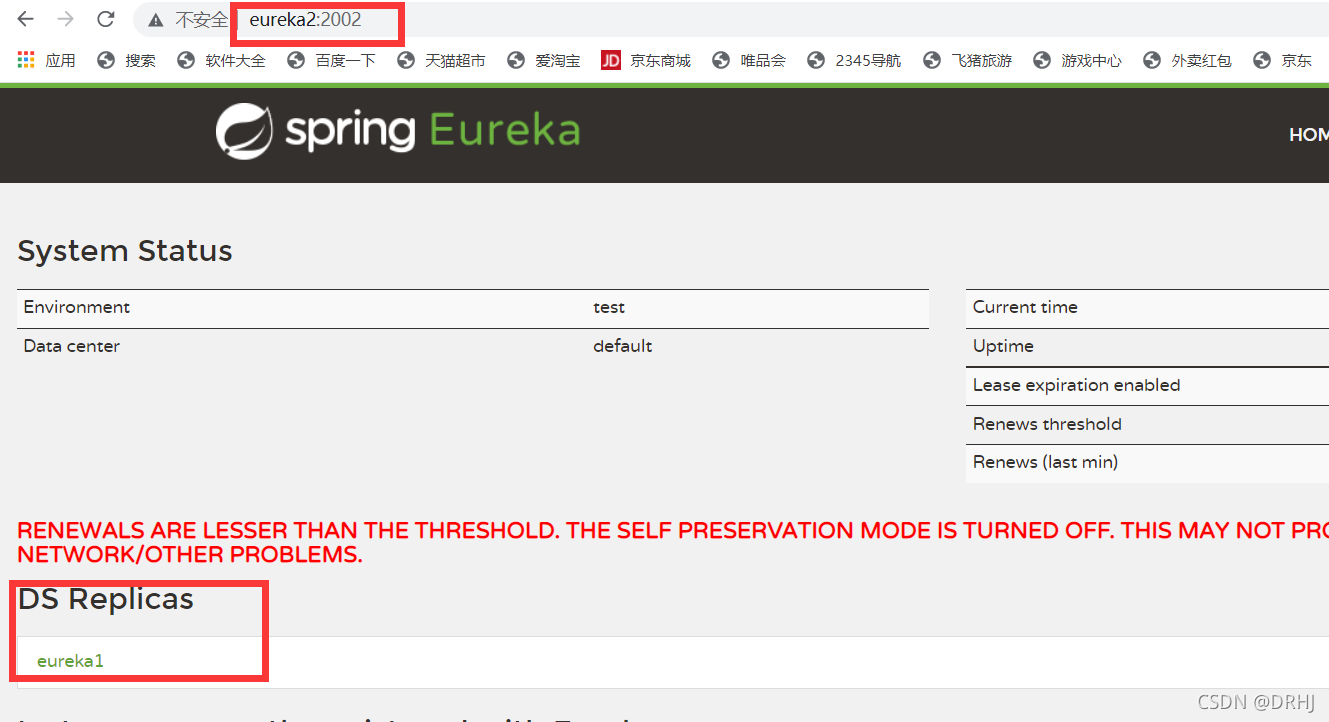Screen dimensions: 1329x722
Task: Click the 'default' data center value
Action: (x=623, y=346)
